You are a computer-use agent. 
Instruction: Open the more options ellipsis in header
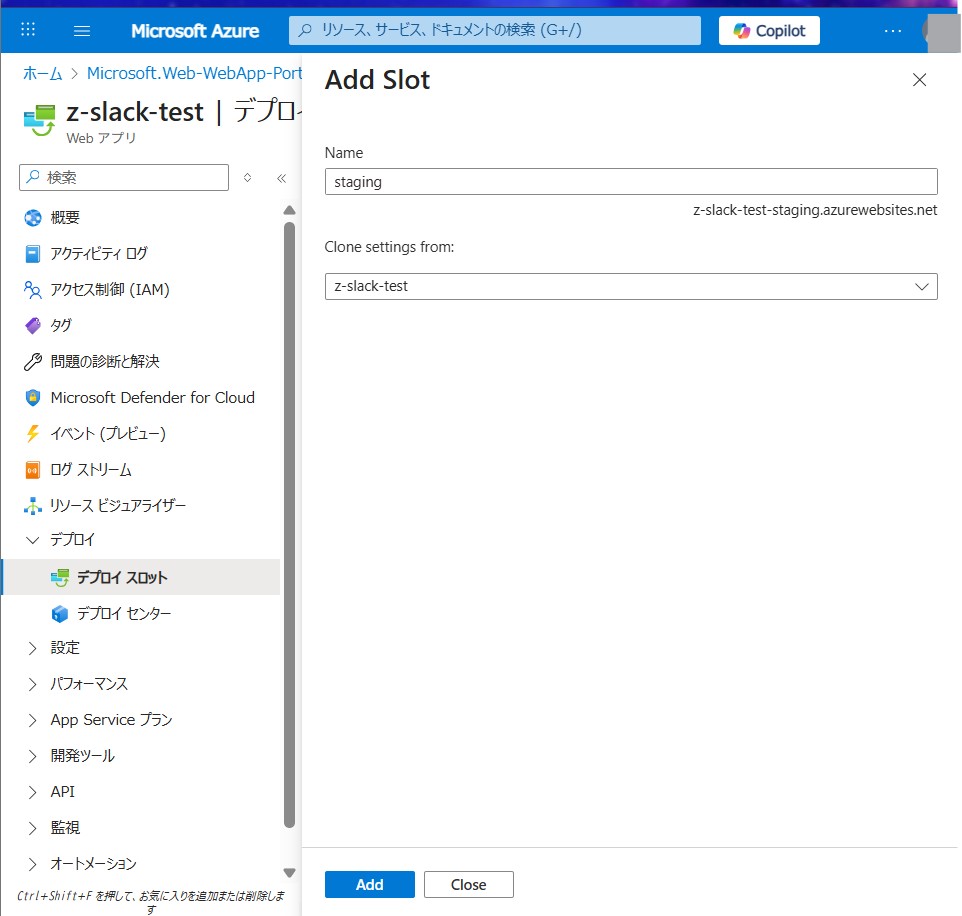(x=893, y=31)
